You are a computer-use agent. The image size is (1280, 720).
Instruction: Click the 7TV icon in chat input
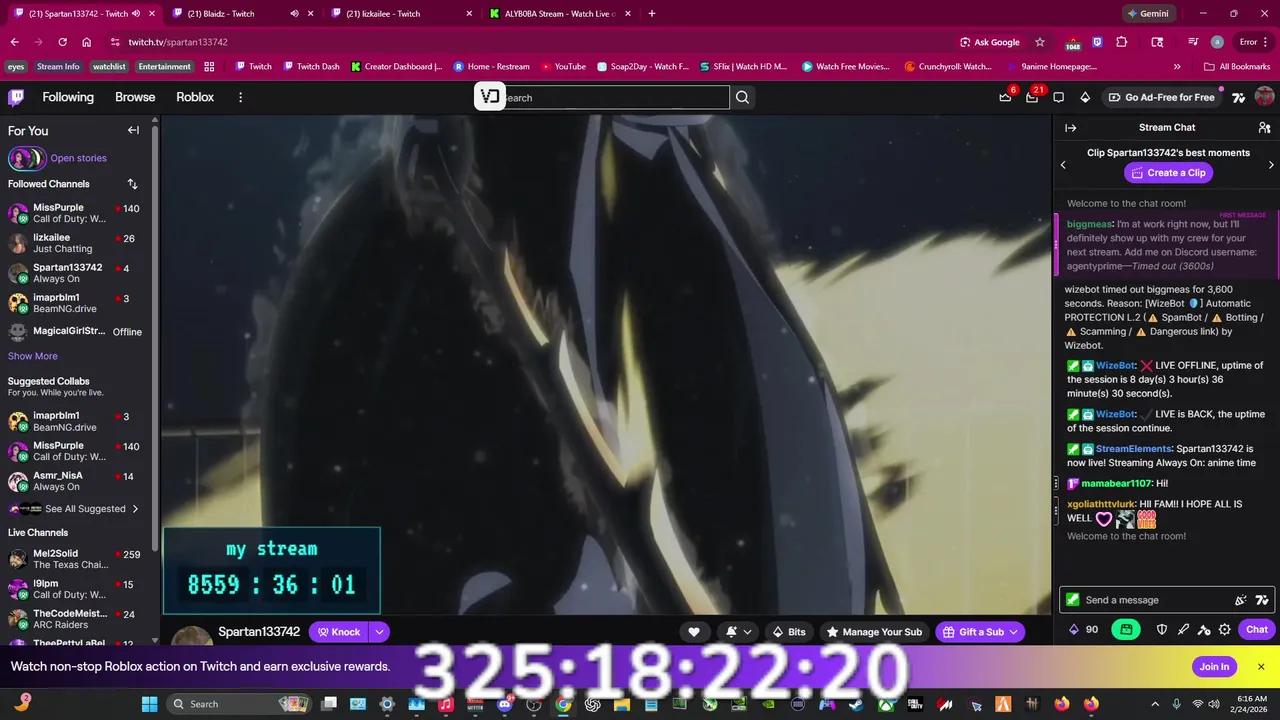pyautogui.click(x=1262, y=600)
